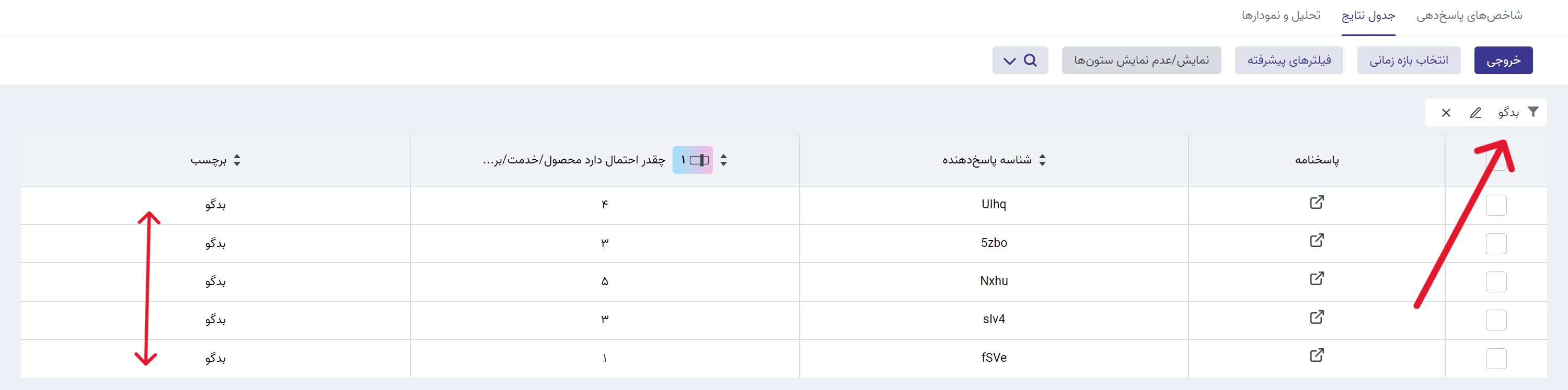Remove the بدگو filter chip
Viewport: 1568px width, 390px height.
tap(1446, 113)
